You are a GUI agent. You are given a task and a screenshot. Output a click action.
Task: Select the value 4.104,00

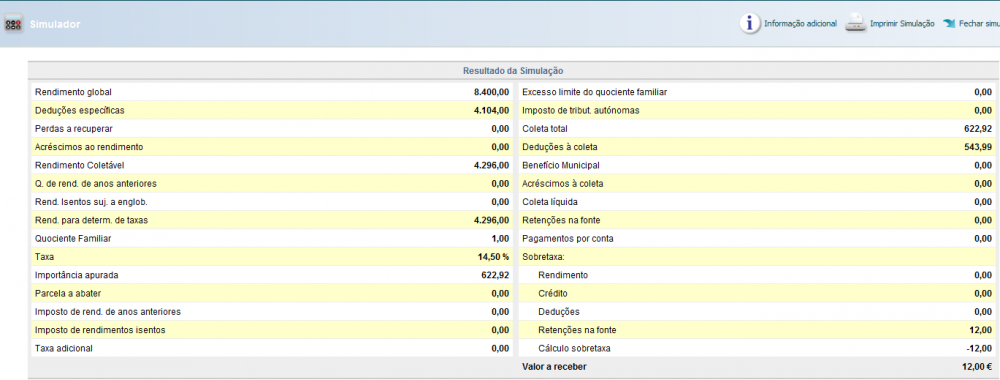coord(491,110)
